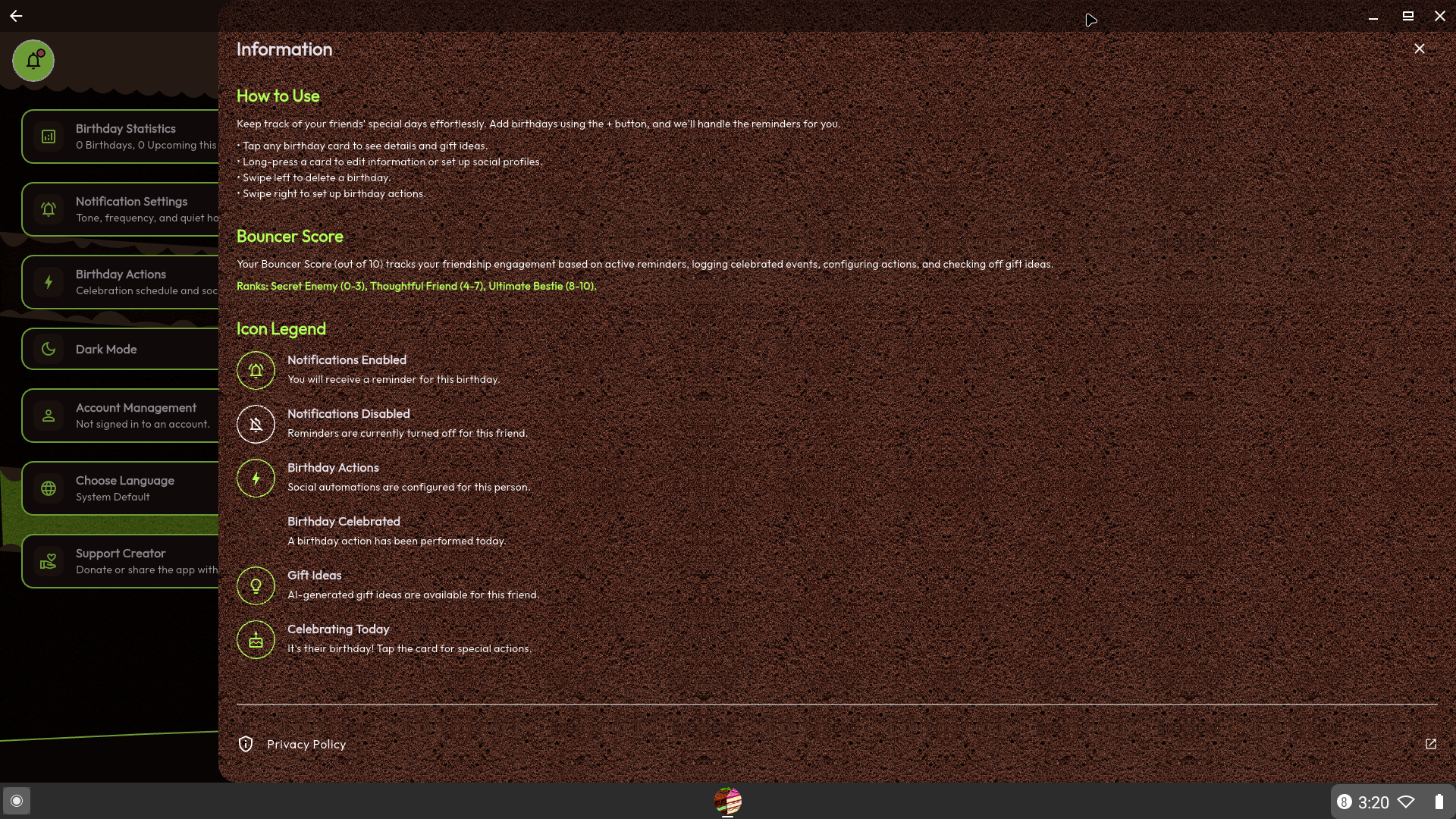Click the Notifications Disabled bell-off icon

(x=256, y=424)
